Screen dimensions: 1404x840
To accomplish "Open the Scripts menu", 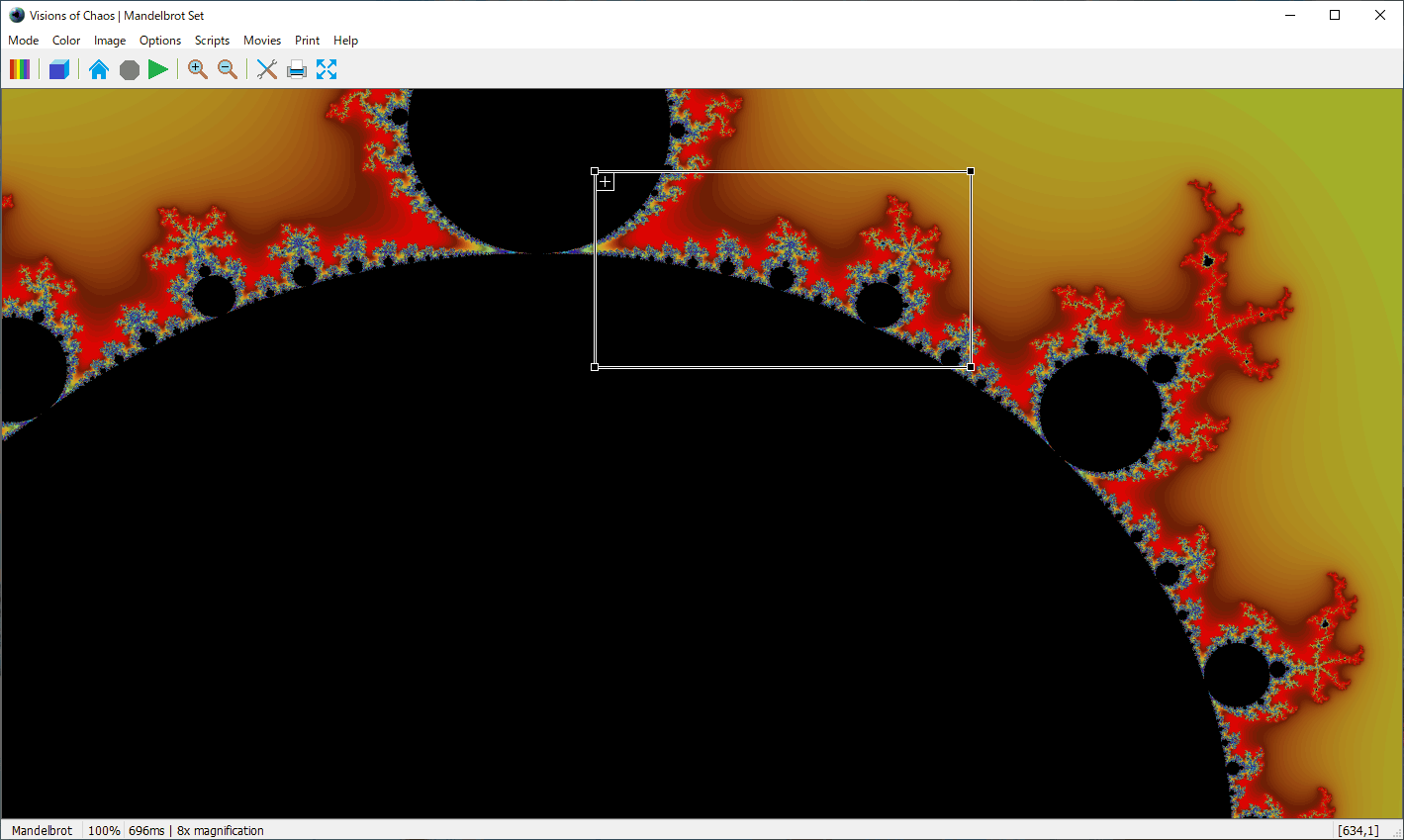I will pos(212,41).
